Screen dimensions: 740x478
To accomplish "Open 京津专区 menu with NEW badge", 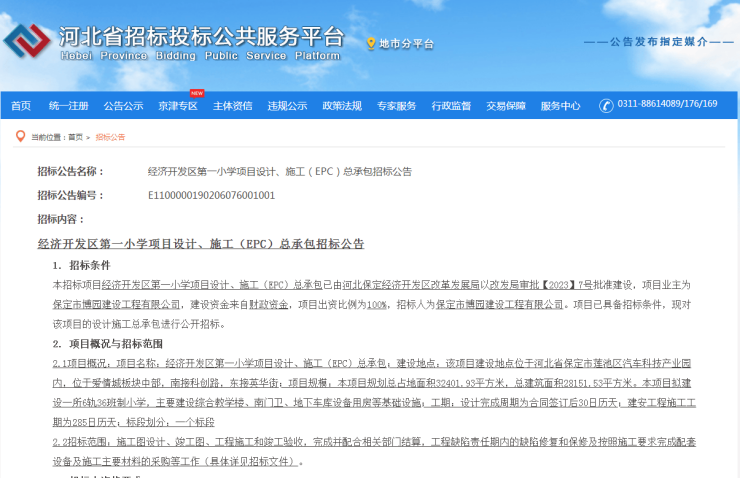I will tap(178, 106).
